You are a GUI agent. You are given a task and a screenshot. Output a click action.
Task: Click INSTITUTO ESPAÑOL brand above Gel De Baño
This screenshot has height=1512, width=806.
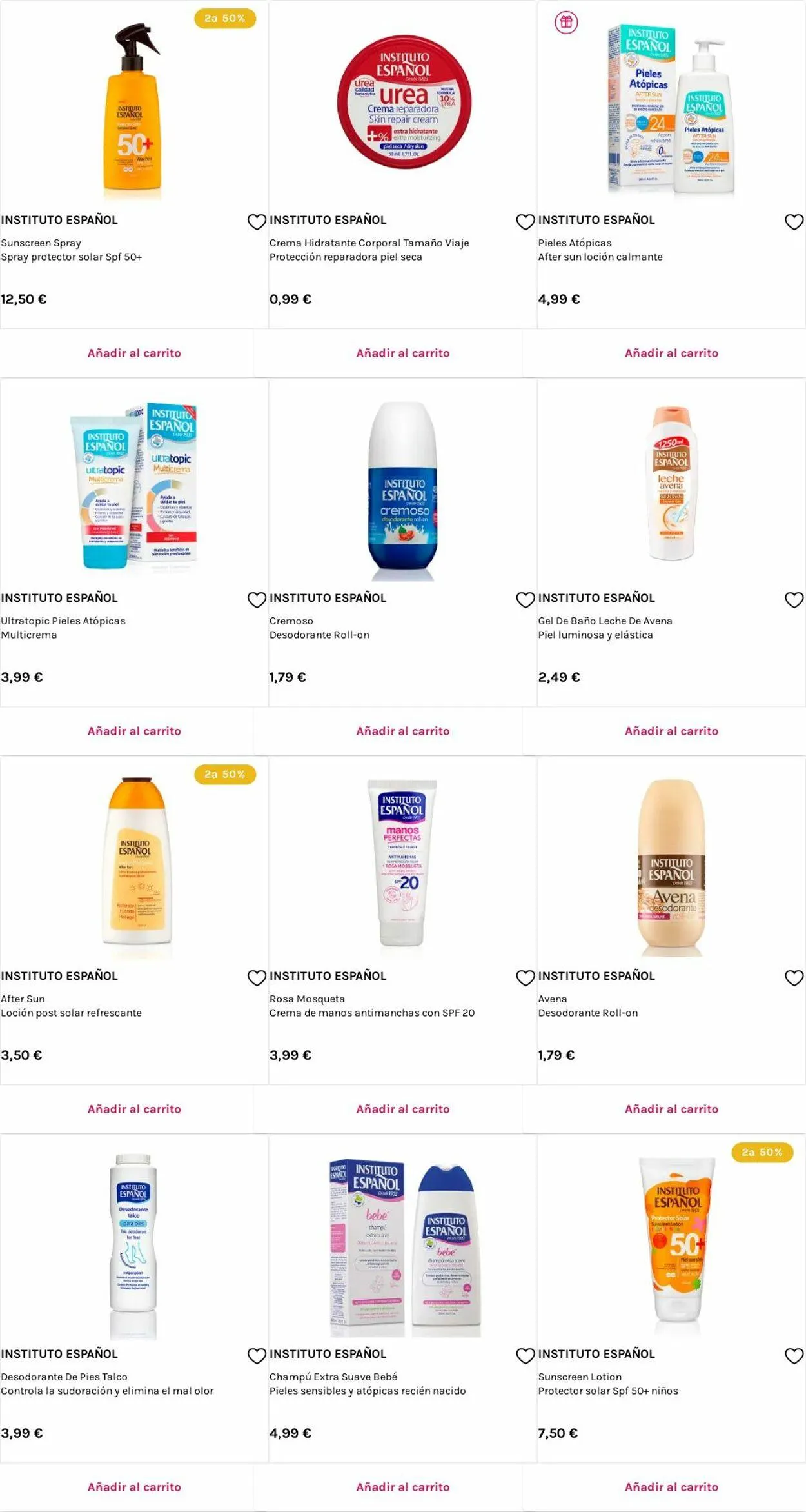596,598
